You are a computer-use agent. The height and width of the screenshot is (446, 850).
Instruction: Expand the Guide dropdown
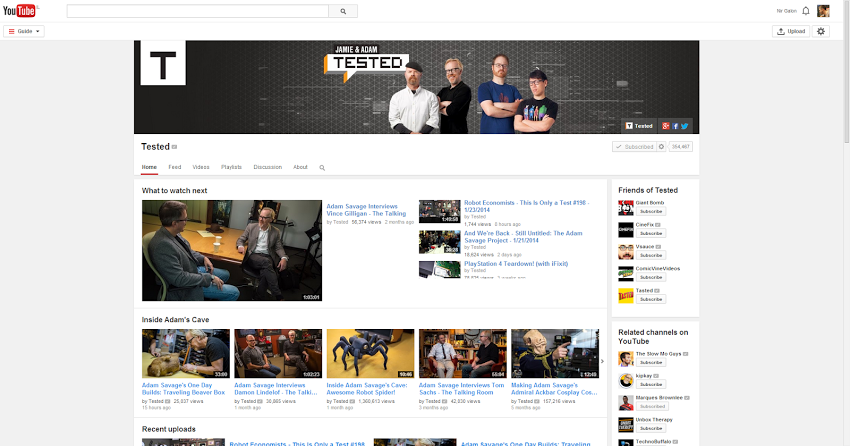(x=24, y=31)
